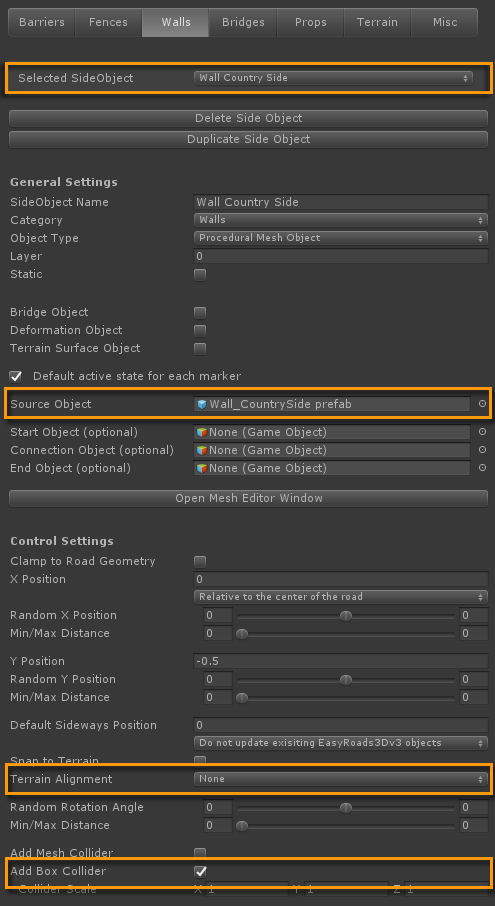Viewport: 495px width, 906px height.
Task: Open the Terrain Alignment dropdown
Action: click(341, 779)
